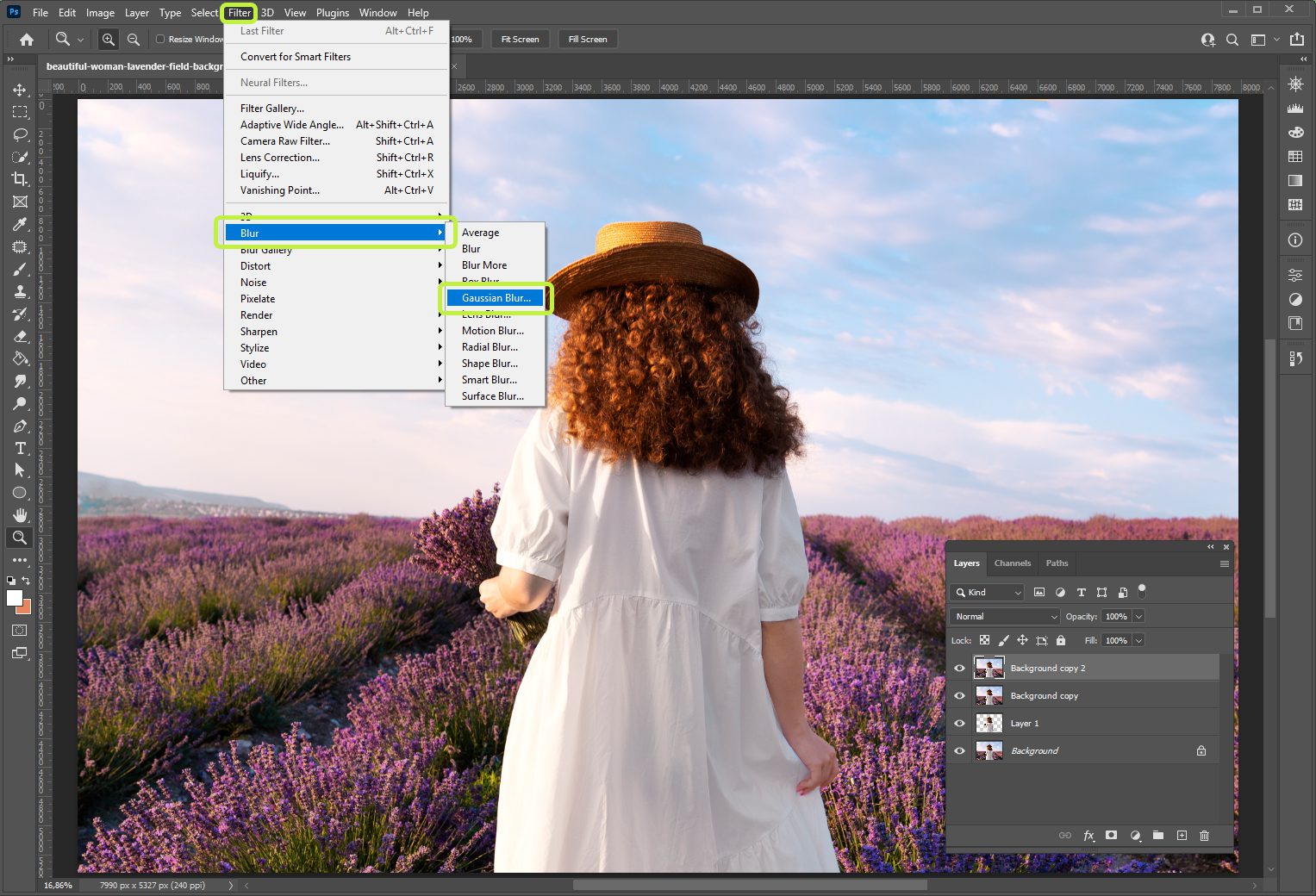
Task: Select the Clone Stamp tool
Action: pos(20,291)
